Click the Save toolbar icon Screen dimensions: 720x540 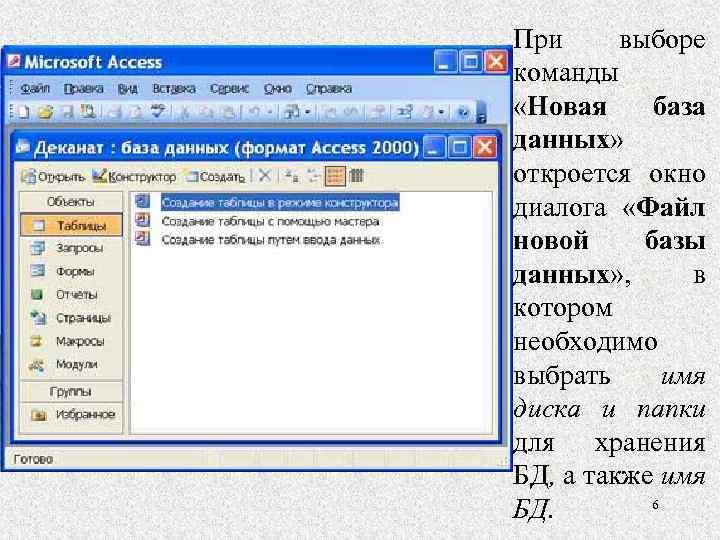click(x=68, y=112)
